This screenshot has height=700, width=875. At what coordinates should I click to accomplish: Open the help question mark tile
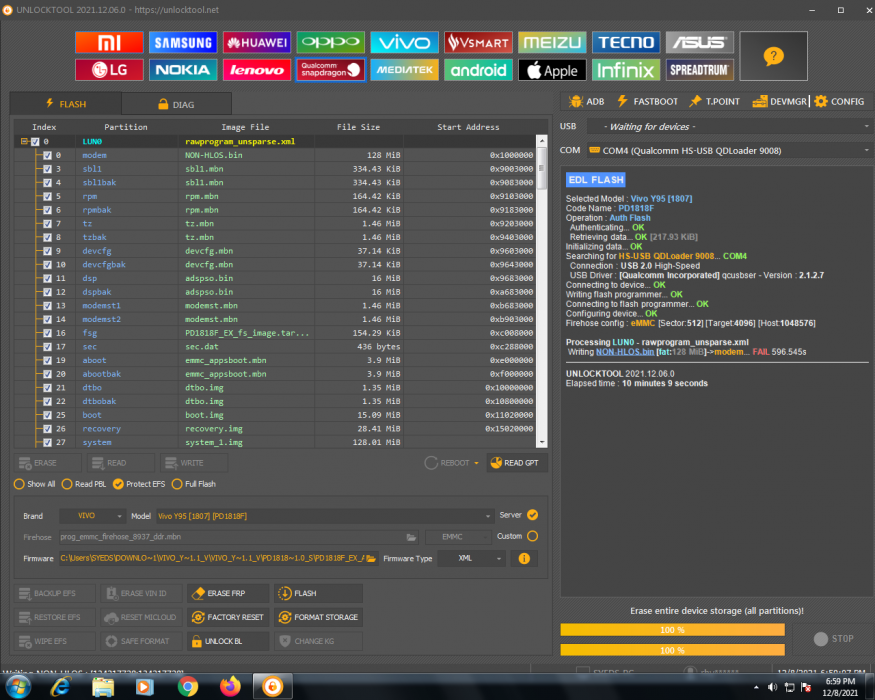coord(773,56)
